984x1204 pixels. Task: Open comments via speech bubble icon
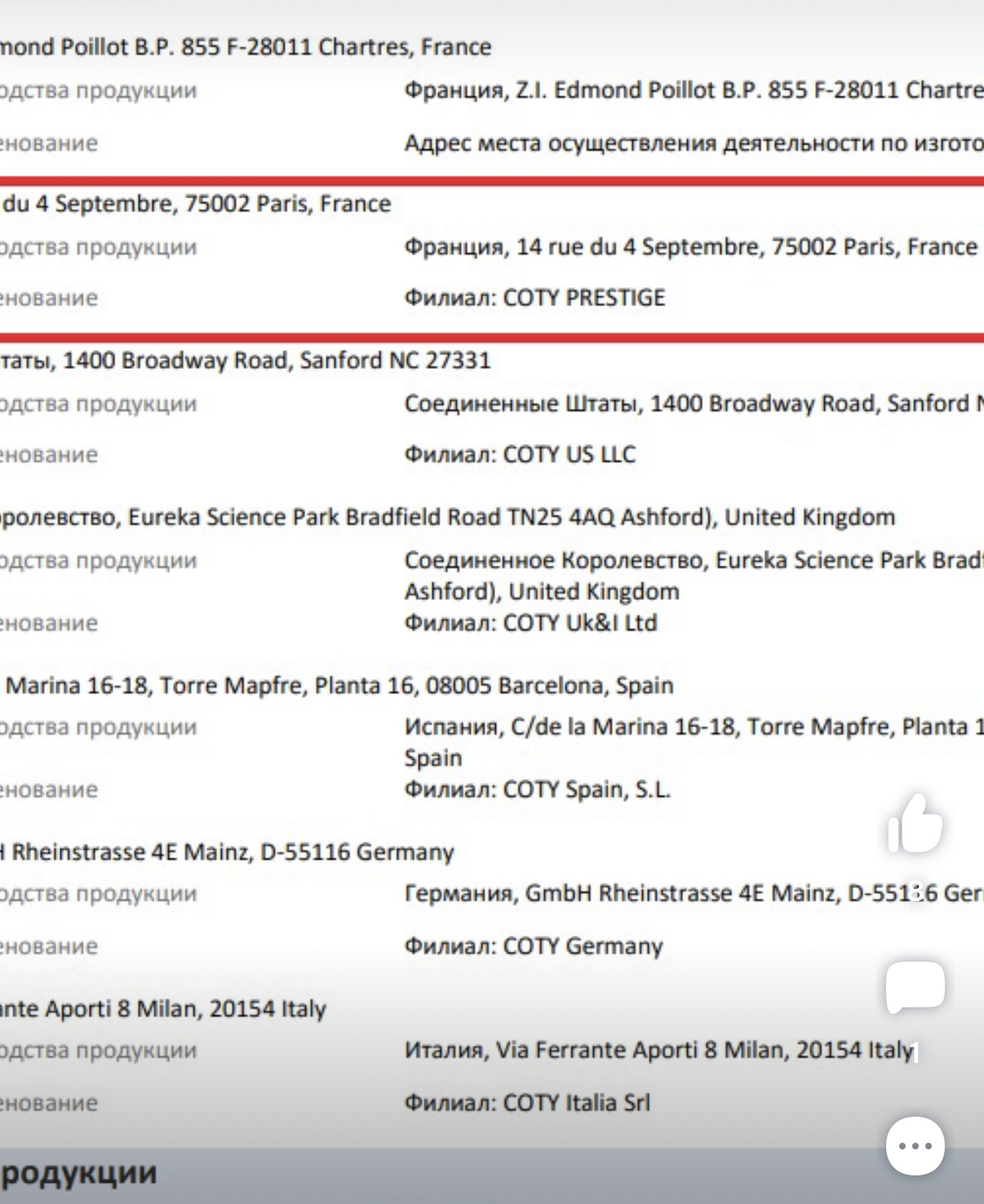tap(915, 987)
